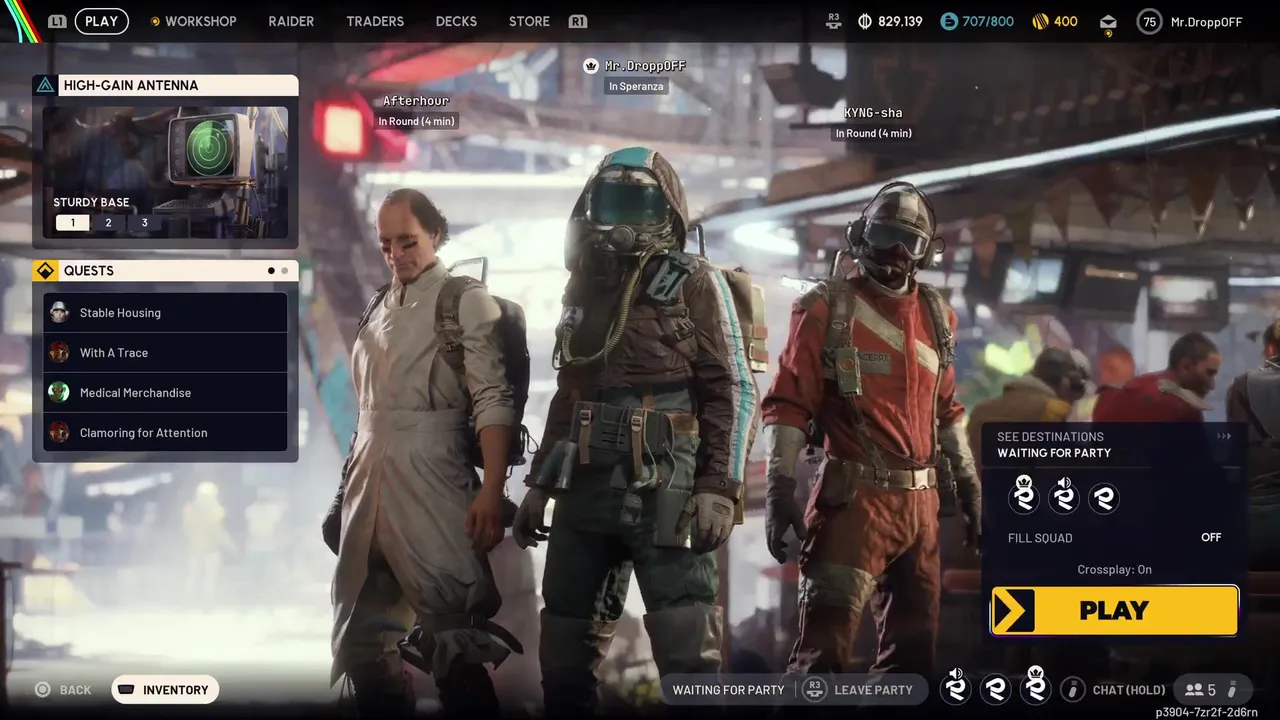
Task: Click the L1 shoulder button icon
Action: click(x=57, y=21)
